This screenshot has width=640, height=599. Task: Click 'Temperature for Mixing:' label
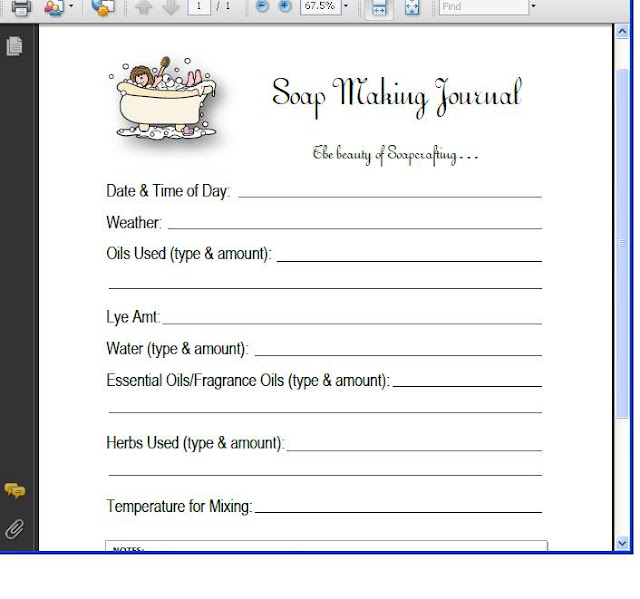[179, 506]
